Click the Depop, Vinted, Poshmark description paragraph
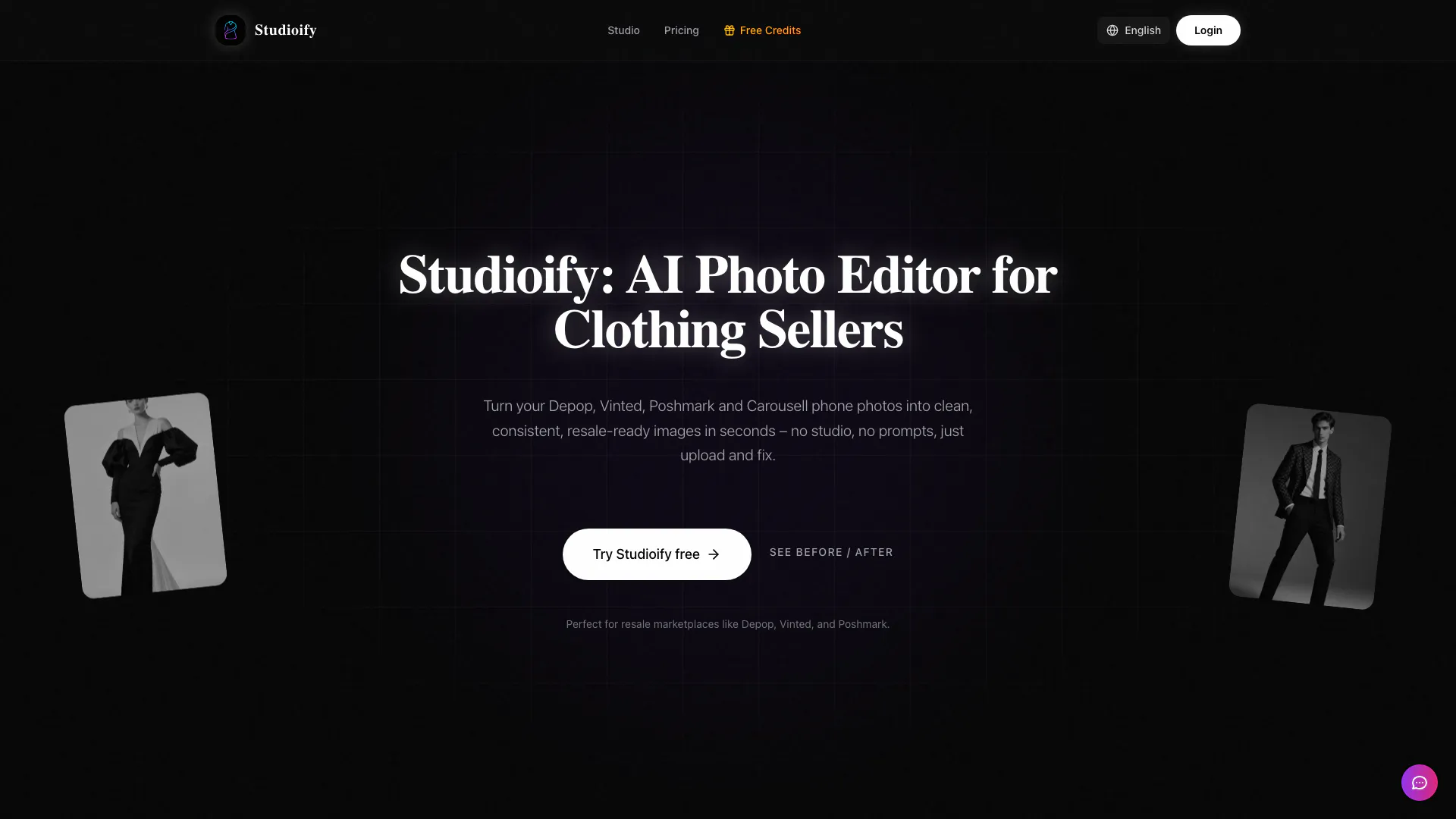Screen dimensions: 1456x819 coord(728,431)
